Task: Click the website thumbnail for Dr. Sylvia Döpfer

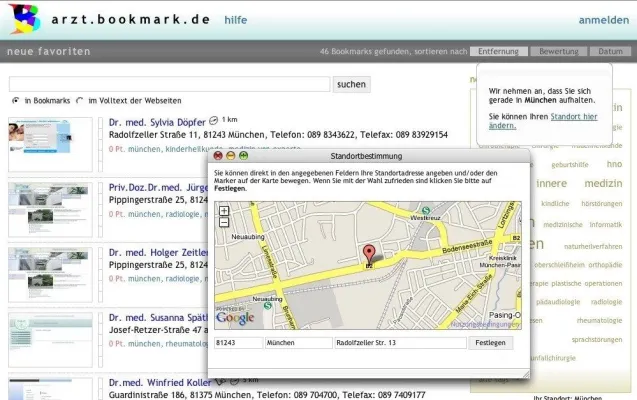Action: tap(50, 145)
